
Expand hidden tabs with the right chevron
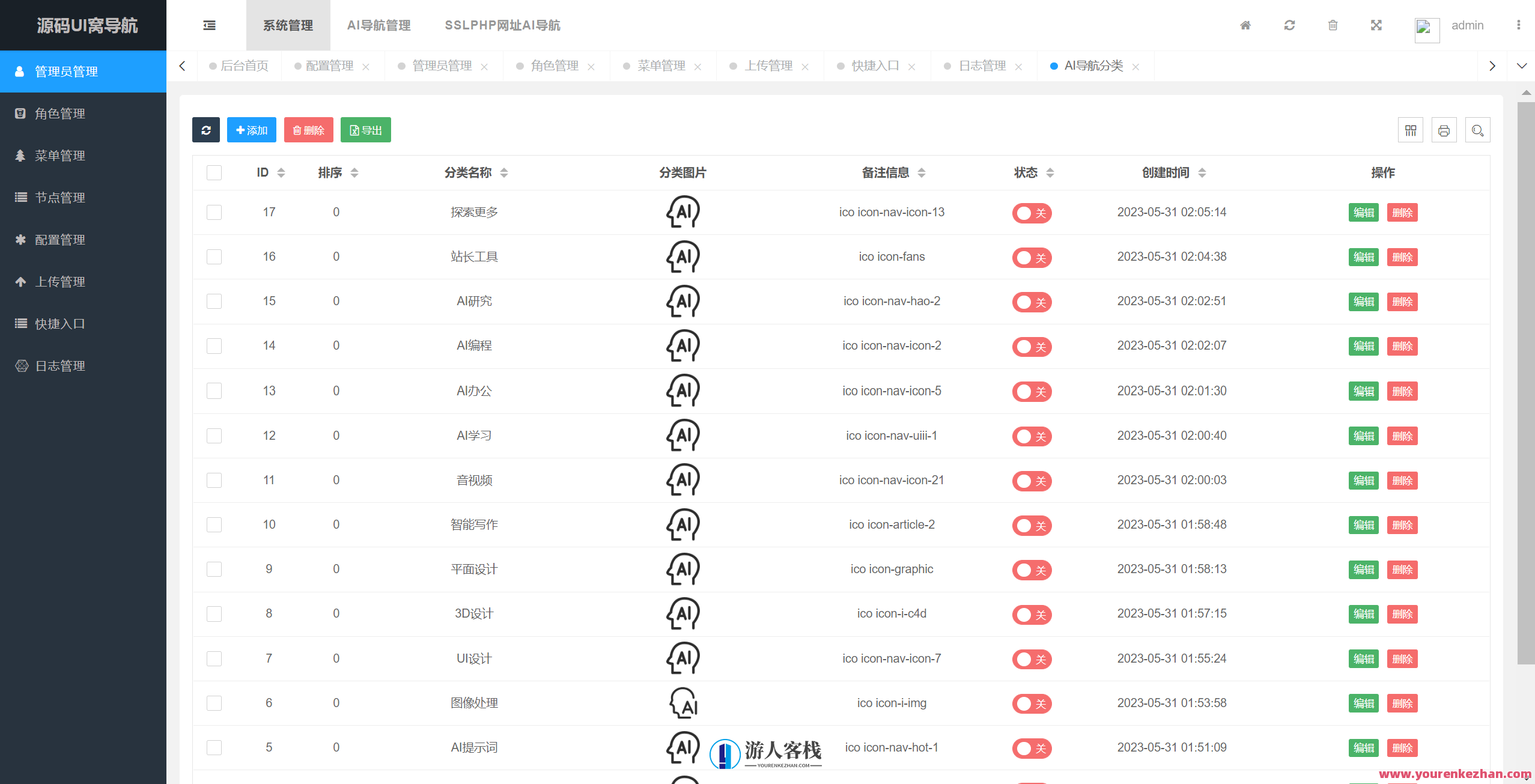coord(1492,66)
